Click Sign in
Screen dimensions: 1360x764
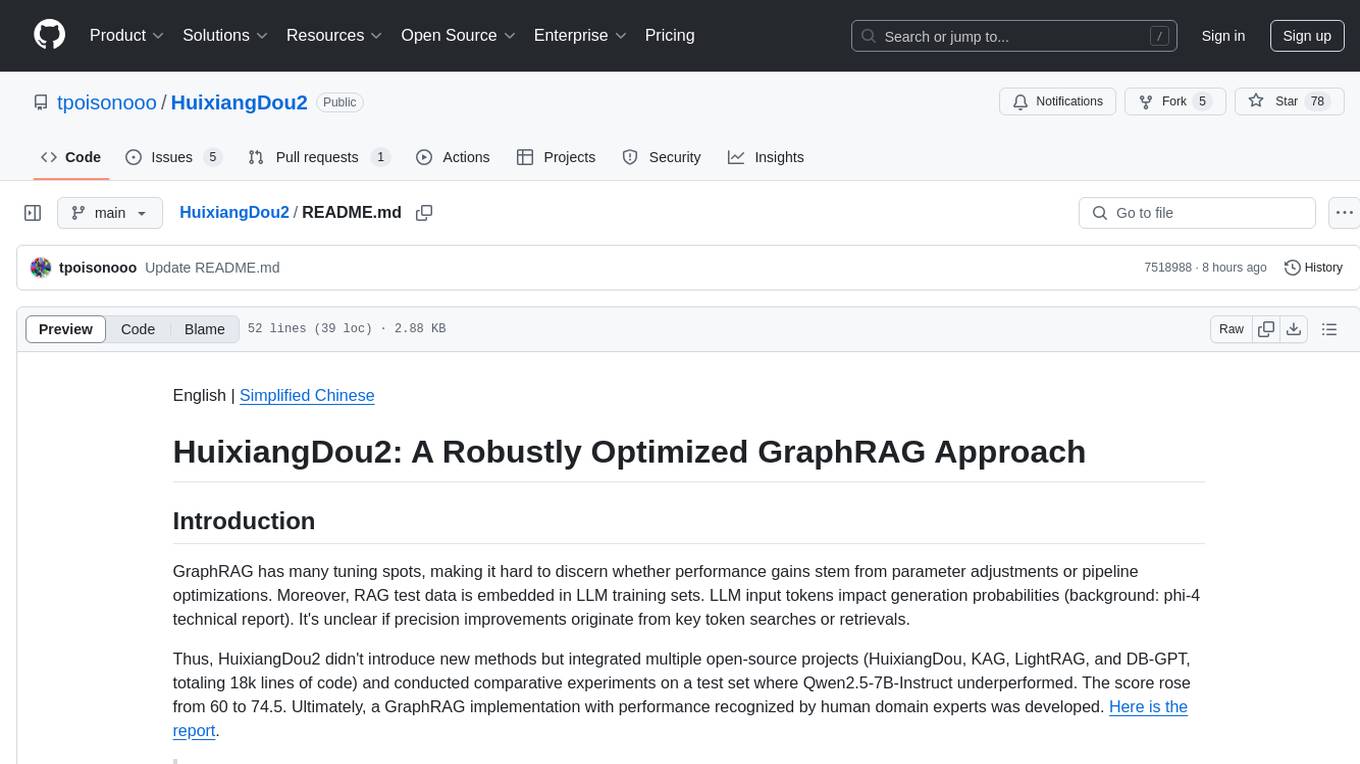[x=1223, y=36]
